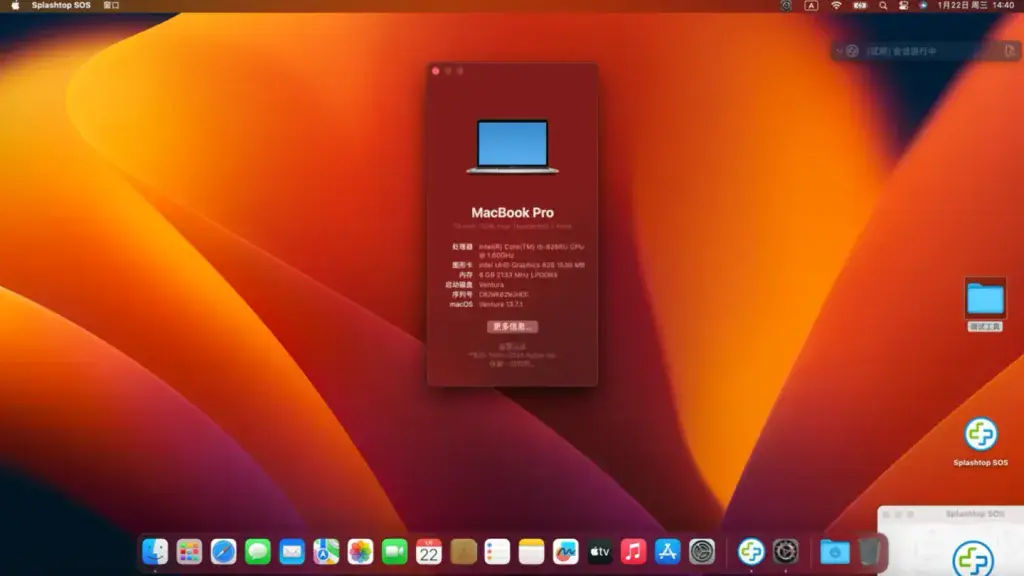Open Freeform from the Dock
This screenshot has width=1024, height=576.
pos(566,552)
